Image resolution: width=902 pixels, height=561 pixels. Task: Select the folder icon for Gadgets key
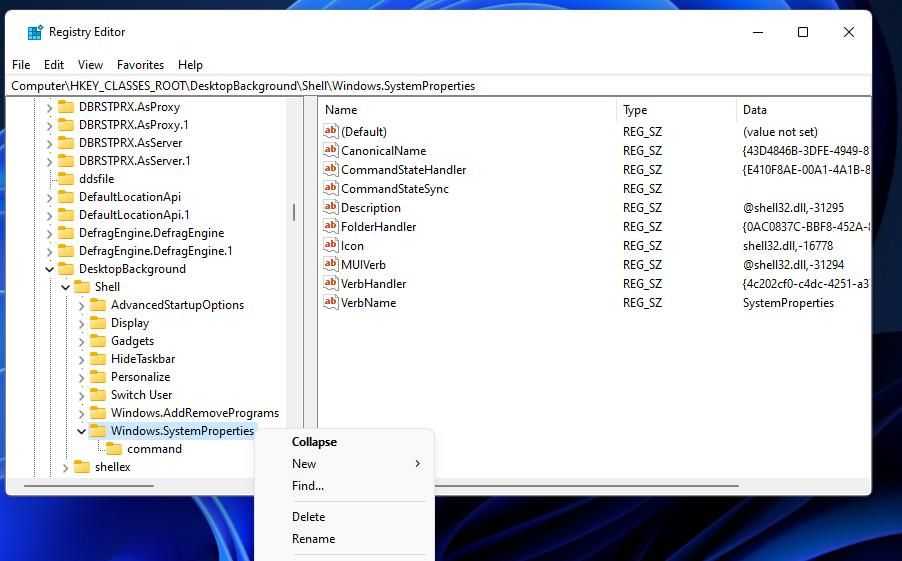click(98, 341)
